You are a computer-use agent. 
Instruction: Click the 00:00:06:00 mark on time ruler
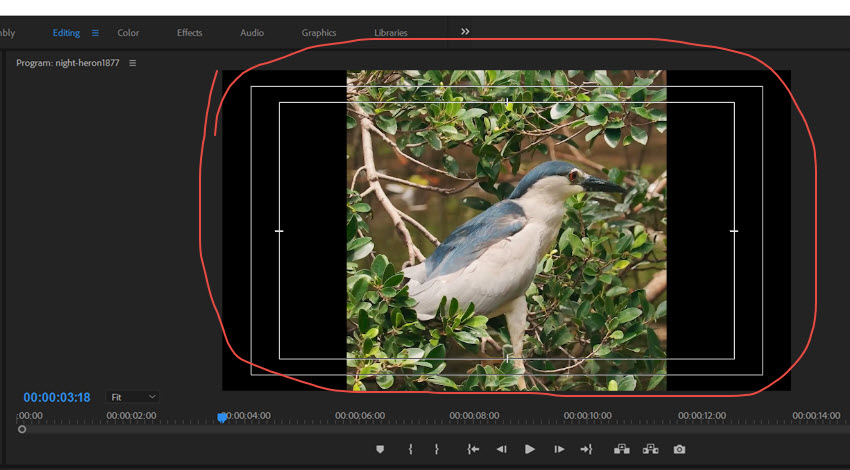pos(360,416)
